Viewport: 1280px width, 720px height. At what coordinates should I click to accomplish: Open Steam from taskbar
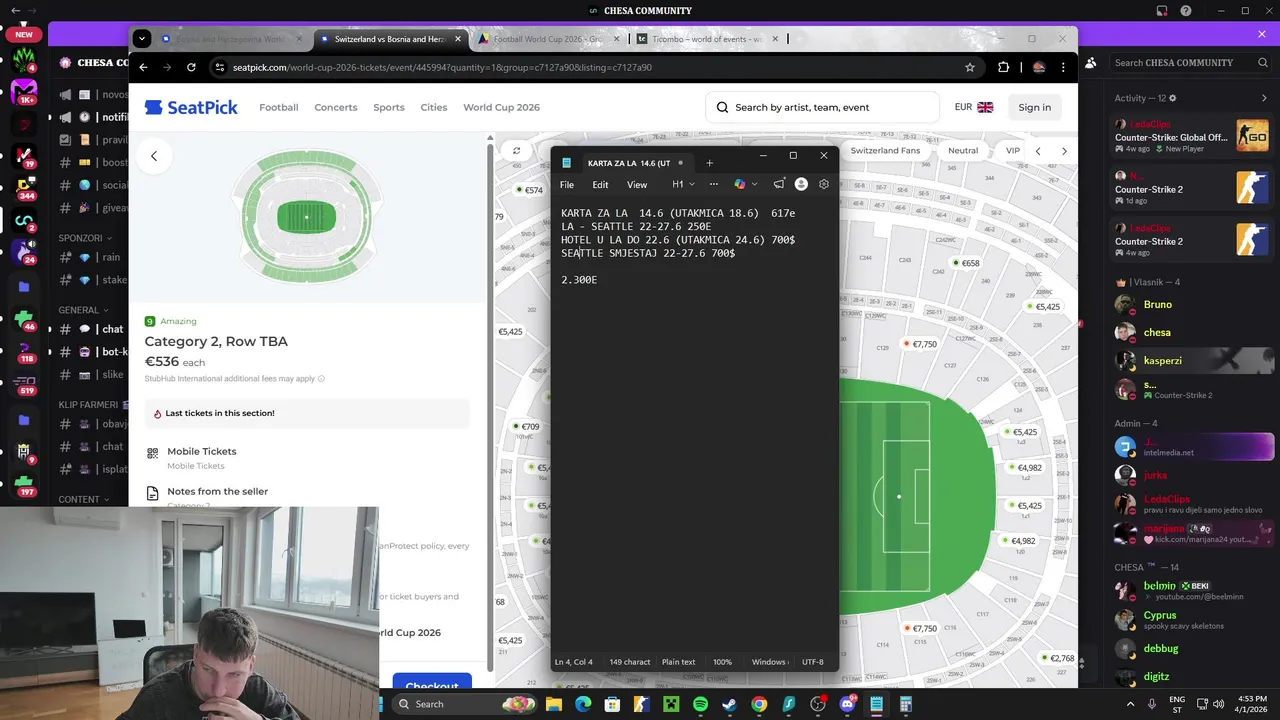pos(730,704)
